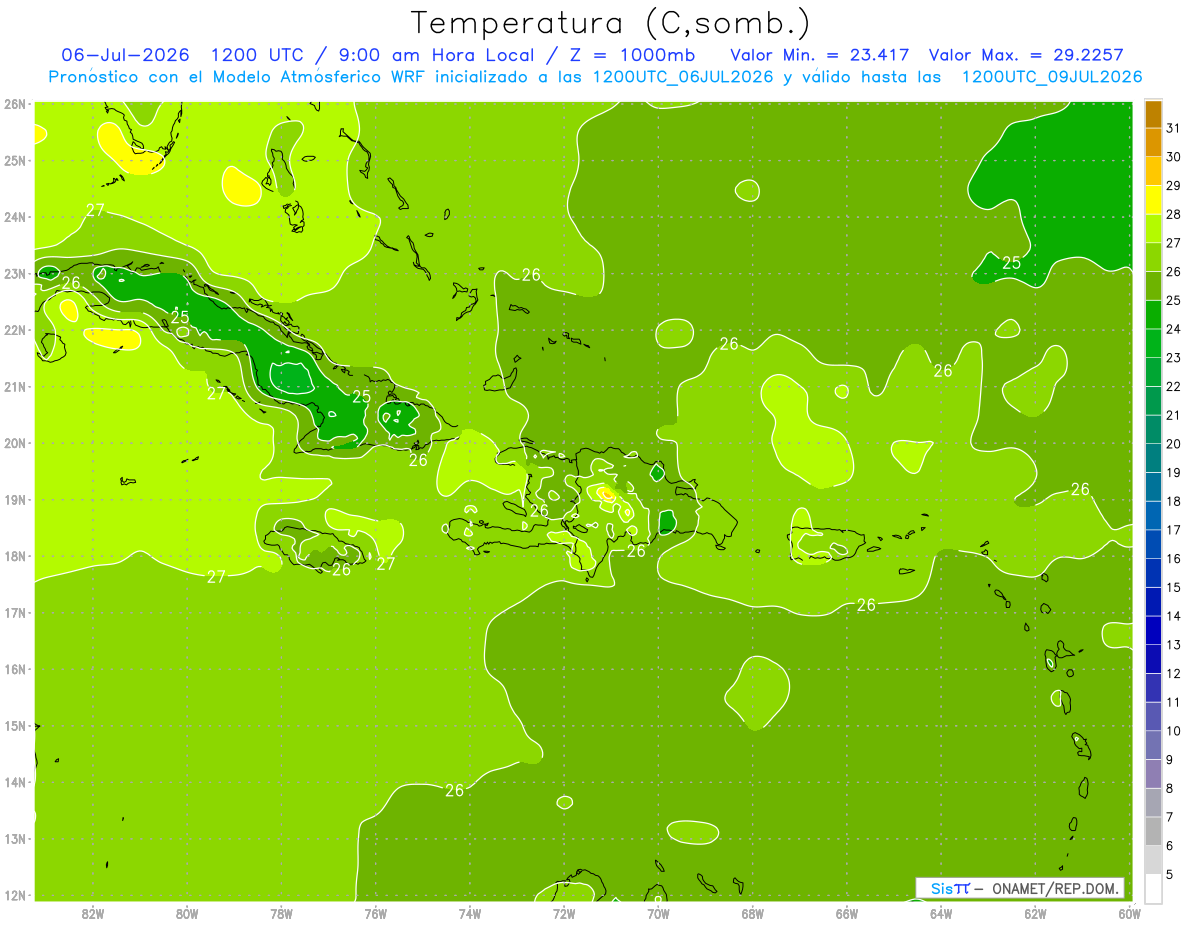
Task: Click the dark blue swatch between 13 and 14
Action: [1153, 631]
